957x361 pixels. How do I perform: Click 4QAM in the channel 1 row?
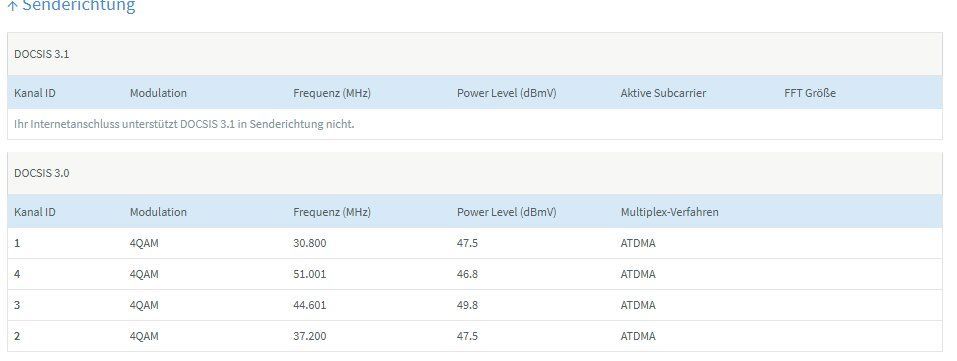coord(144,243)
